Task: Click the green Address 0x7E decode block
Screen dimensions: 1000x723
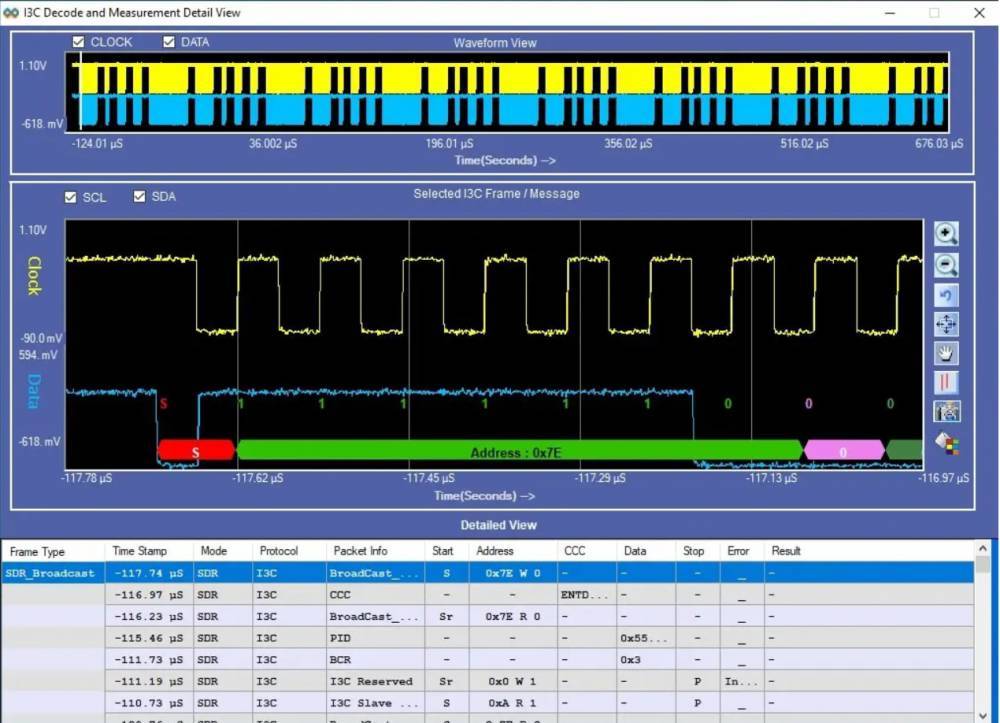Action: coord(516,453)
